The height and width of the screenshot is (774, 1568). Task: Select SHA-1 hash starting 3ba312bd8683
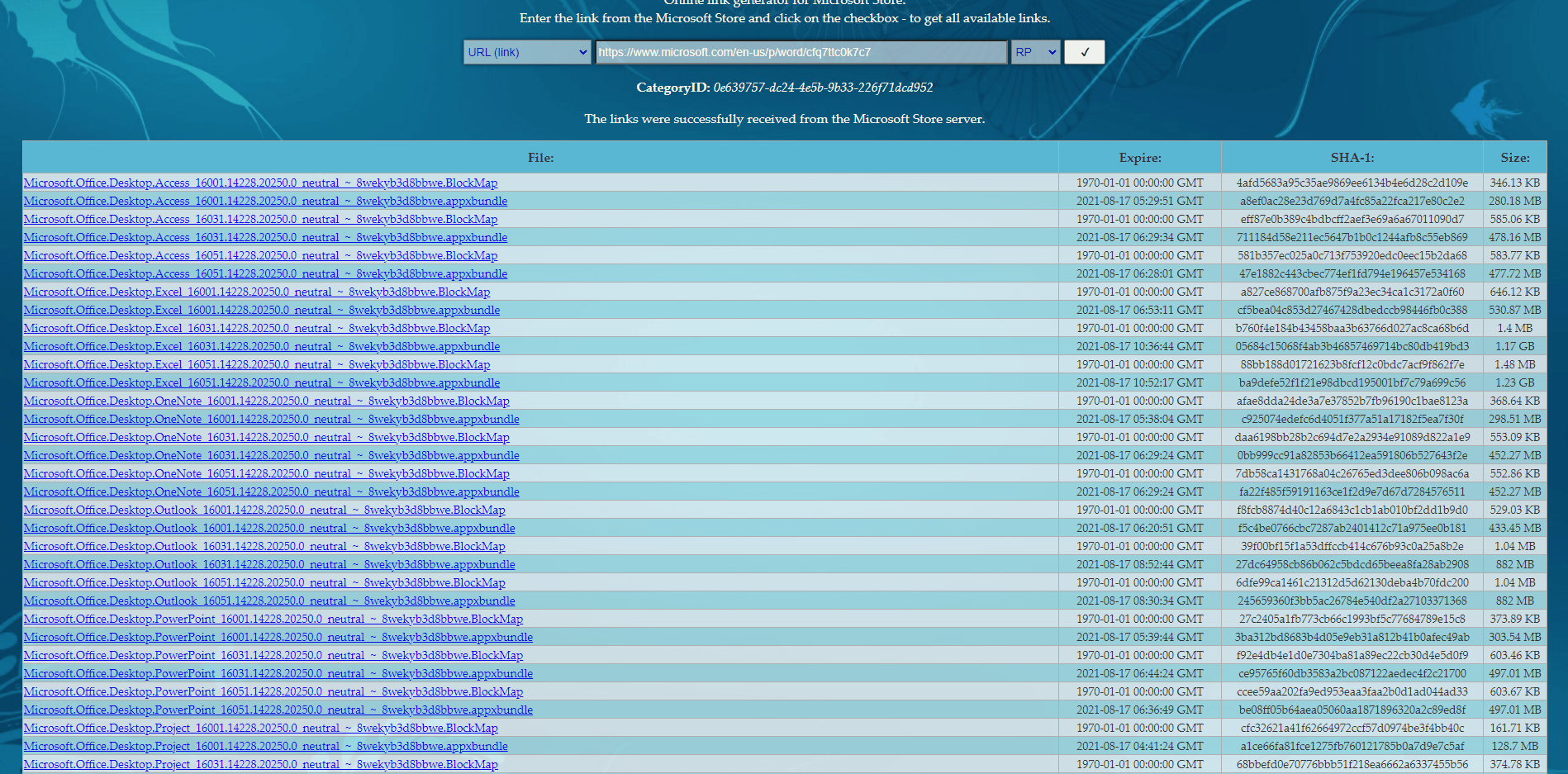pyautogui.click(x=1352, y=637)
